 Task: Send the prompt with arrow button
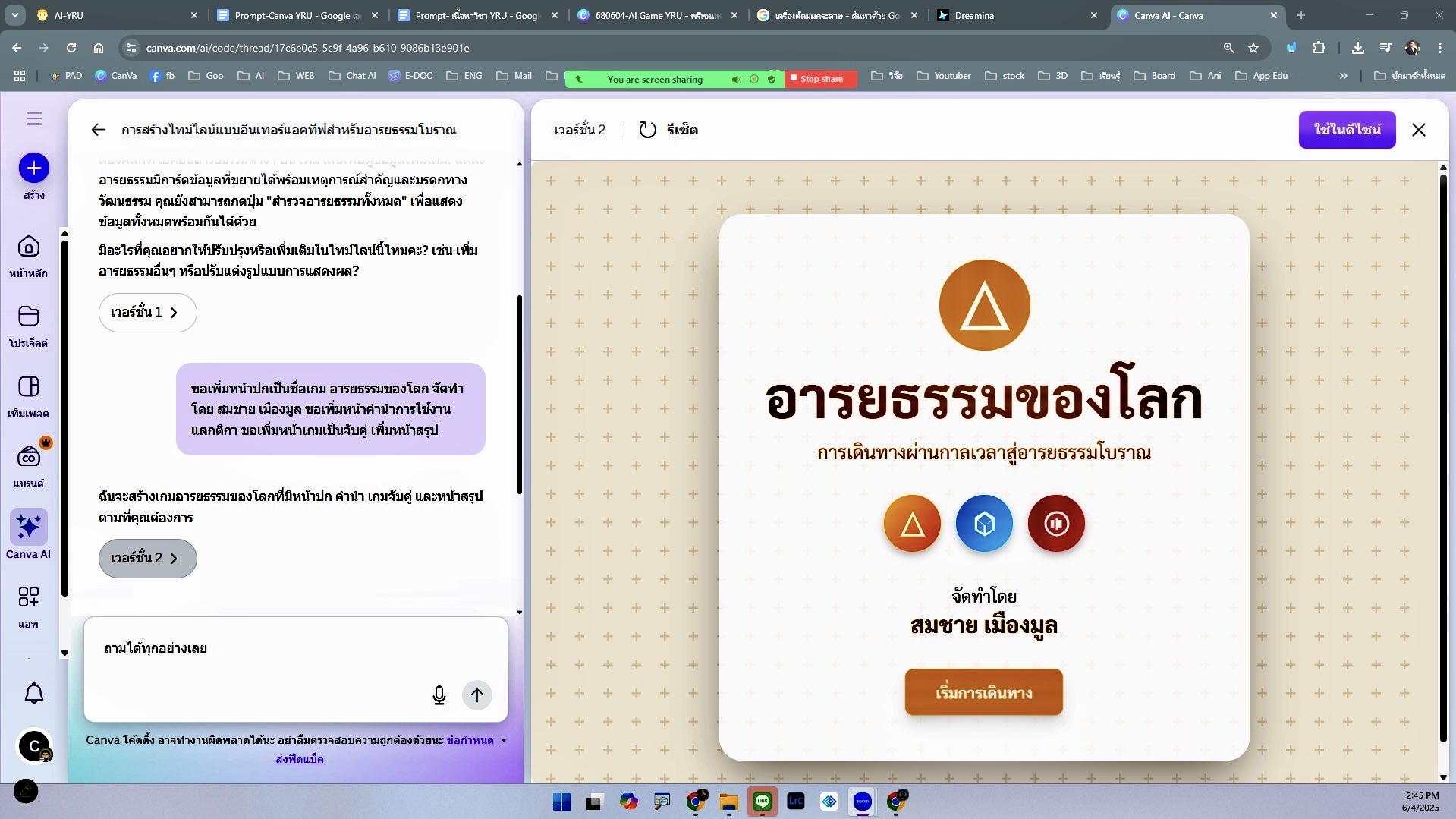point(477,695)
